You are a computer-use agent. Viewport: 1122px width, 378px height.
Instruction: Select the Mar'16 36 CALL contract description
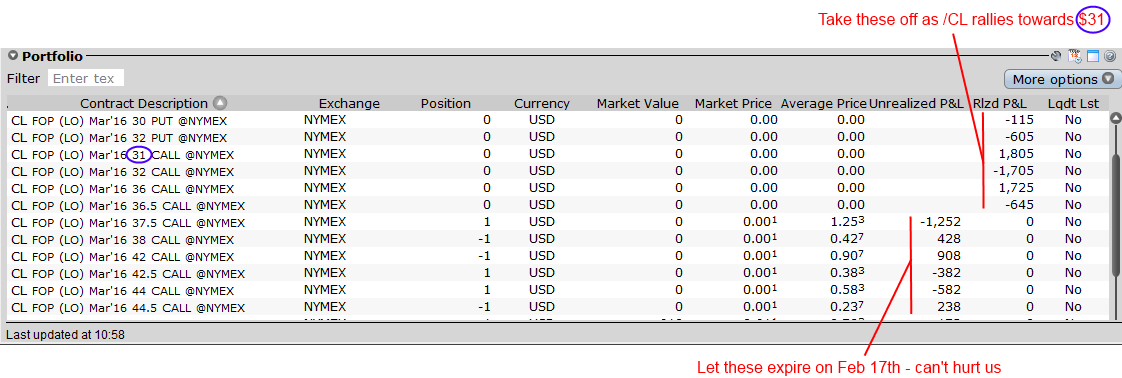(122, 188)
